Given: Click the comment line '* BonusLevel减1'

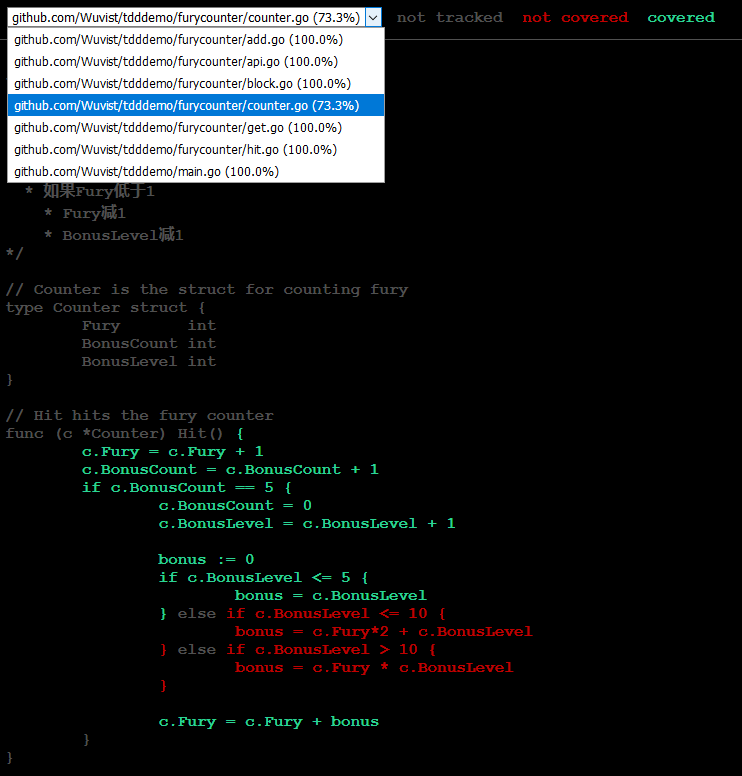Looking at the screenshot, I should [114, 236].
